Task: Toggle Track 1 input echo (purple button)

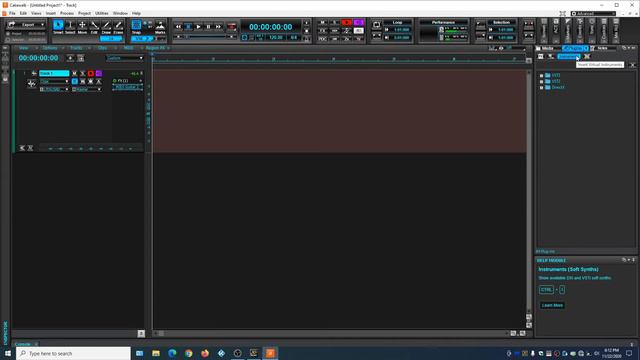Action: 99,73
